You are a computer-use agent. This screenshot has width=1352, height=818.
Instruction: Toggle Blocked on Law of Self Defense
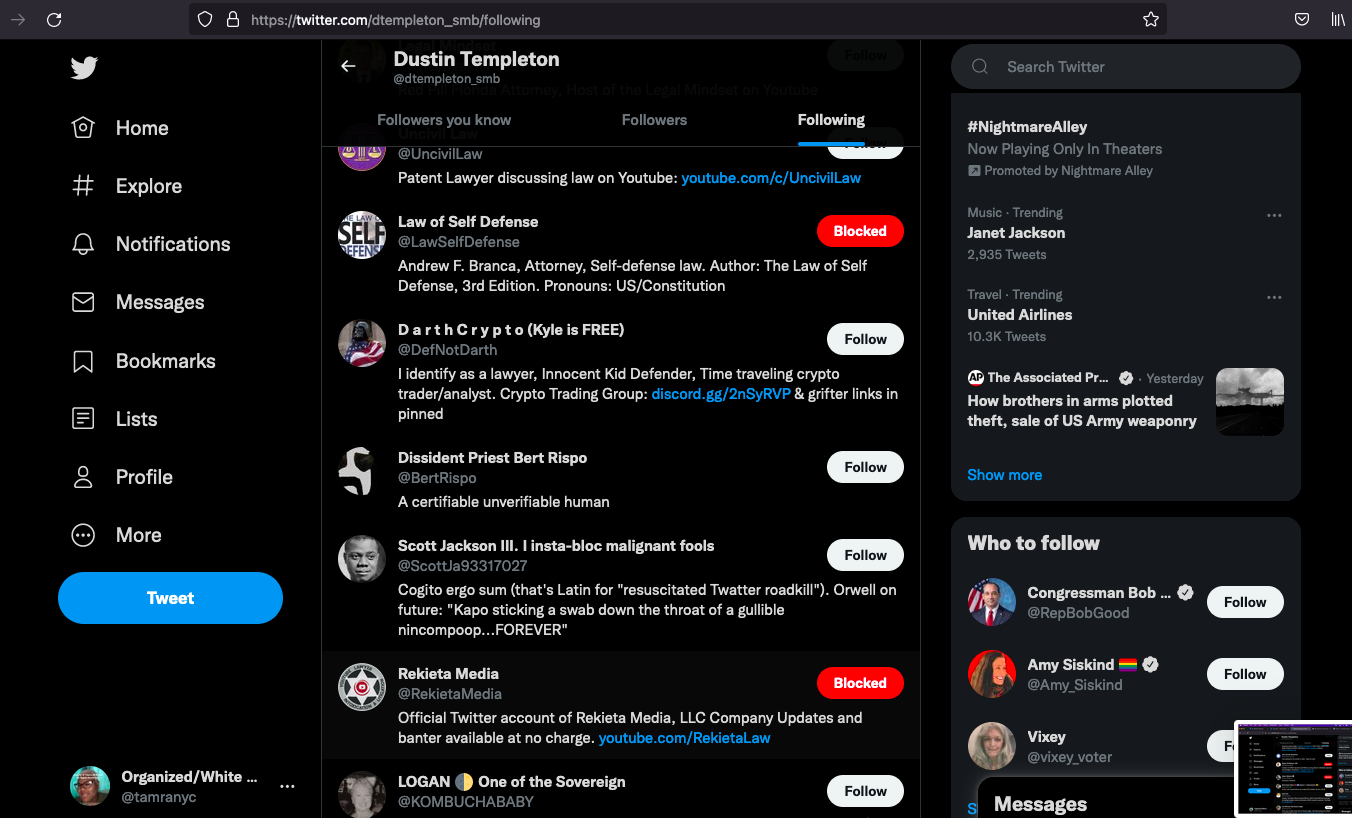click(859, 231)
